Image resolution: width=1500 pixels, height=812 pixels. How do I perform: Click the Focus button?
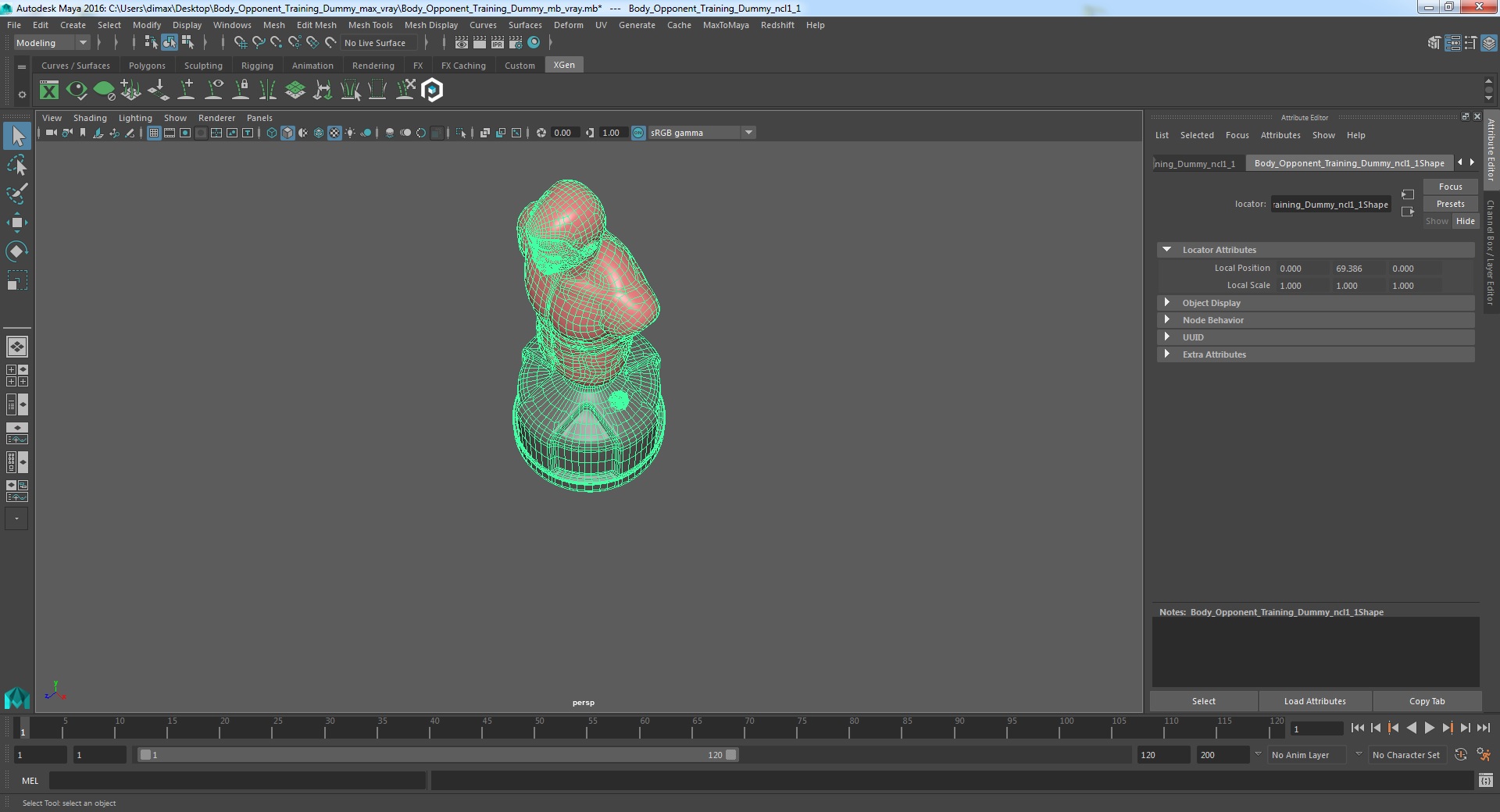click(1450, 187)
